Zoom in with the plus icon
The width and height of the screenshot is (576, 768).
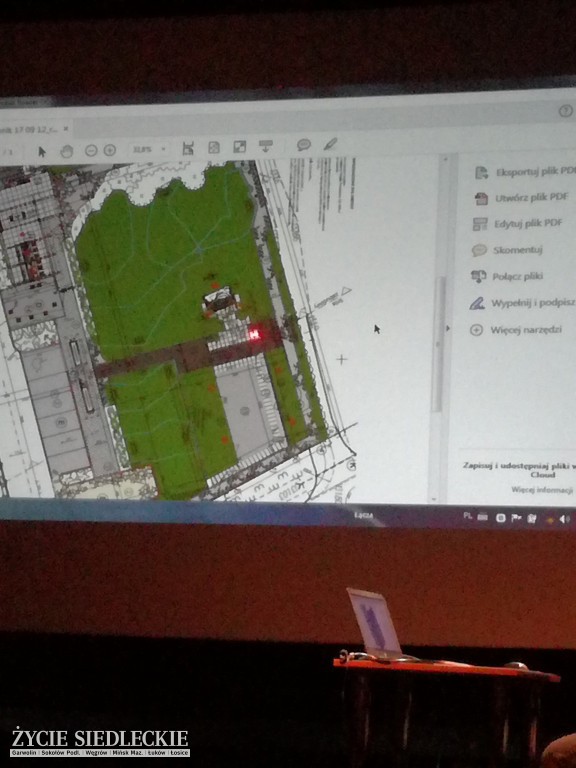pyautogui.click(x=110, y=150)
